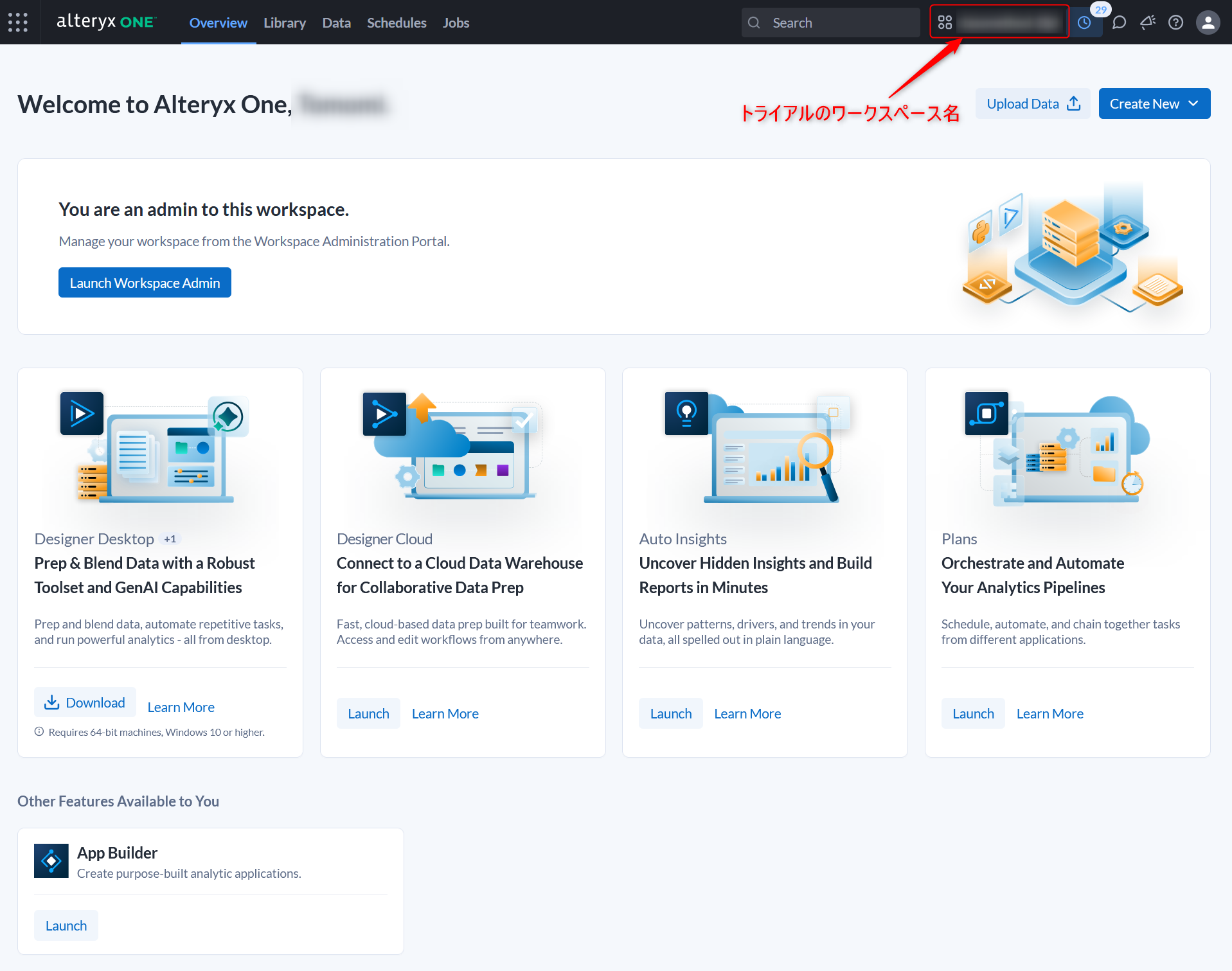Expand the Create New dropdown
Screen dimensions: 1232x971
pyautogui.click(x=1154, y=103)
